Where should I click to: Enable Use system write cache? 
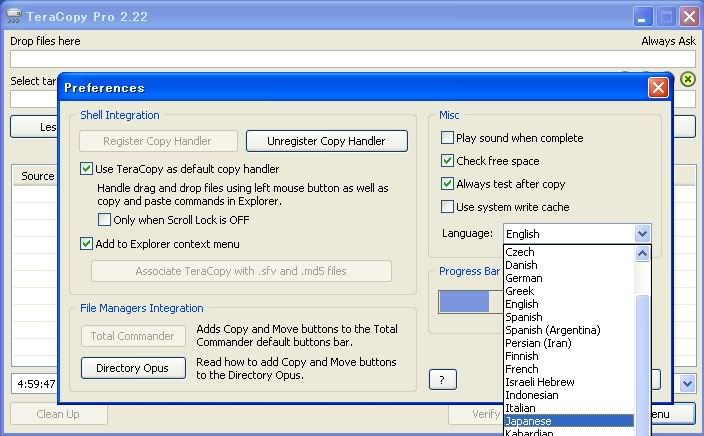pos(447,207)
